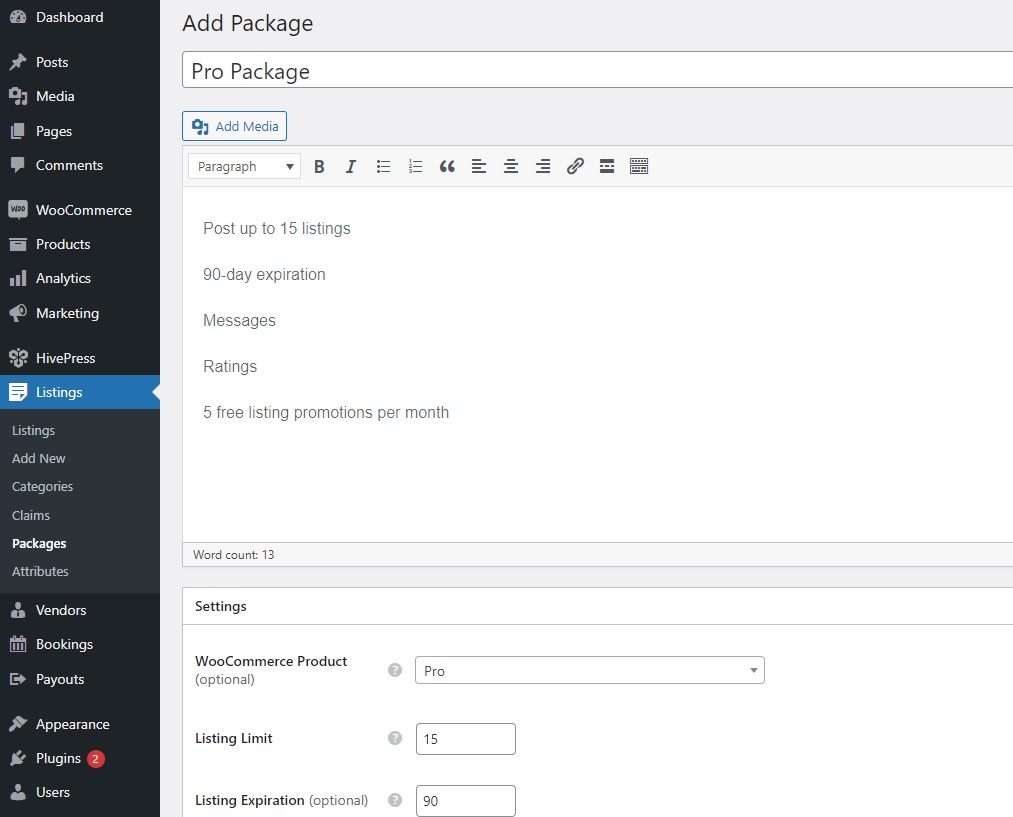Image resolution: width=1013 pixels, height=817 pixels.
Task: Apply italic formatting in the editor
Action: tap(351, 166)
